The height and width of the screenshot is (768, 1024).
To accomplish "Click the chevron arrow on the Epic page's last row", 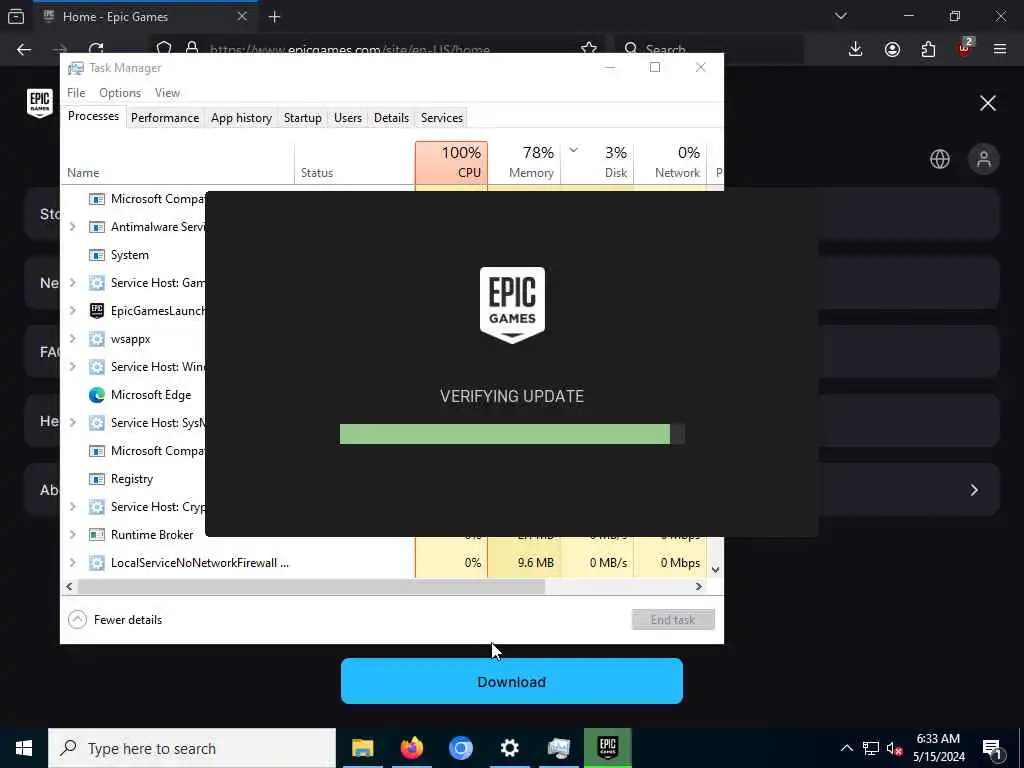I will [x=974, y=490].
